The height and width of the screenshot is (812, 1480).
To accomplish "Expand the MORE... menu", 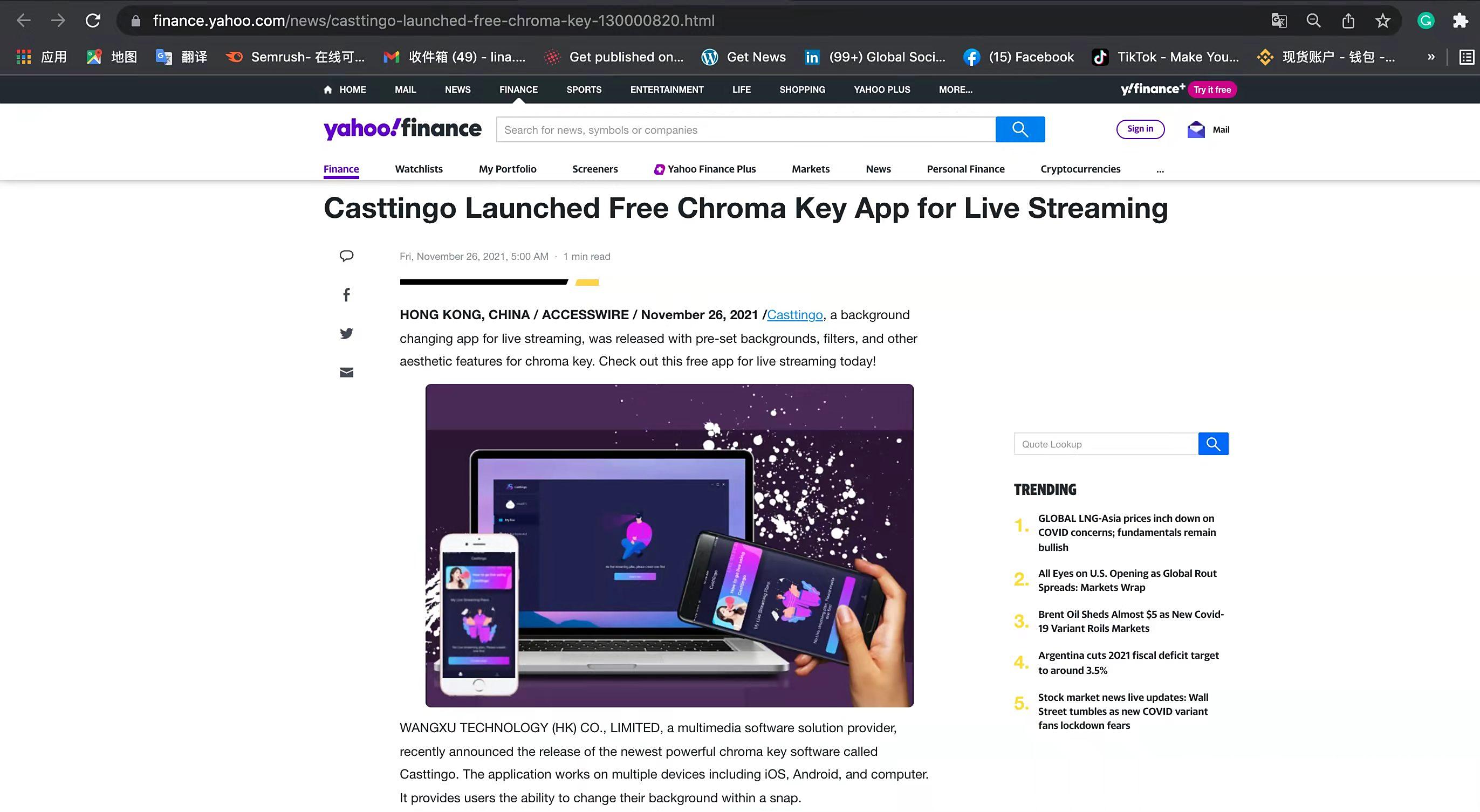I will [955, 90].
